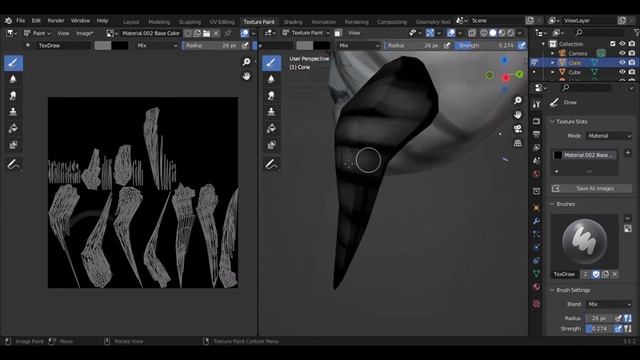Open the Window menu

pos(80,20)
